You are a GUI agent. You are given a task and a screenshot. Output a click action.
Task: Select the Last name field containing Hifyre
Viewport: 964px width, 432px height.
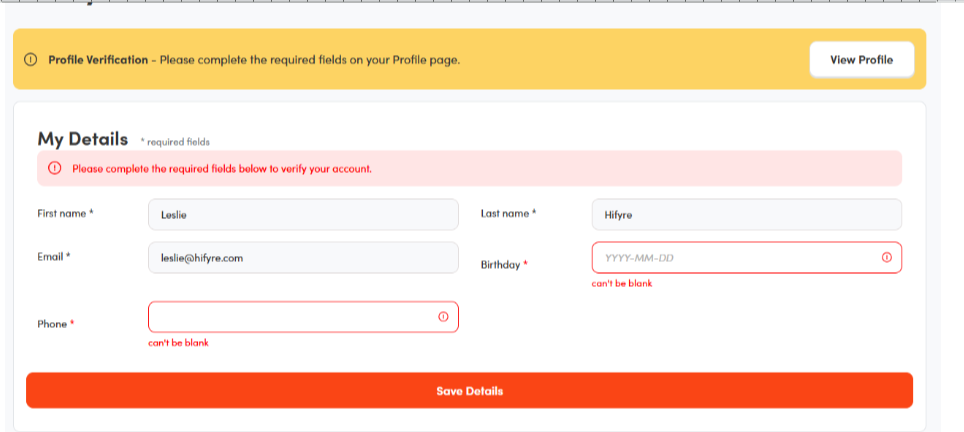tap(746, 214)
